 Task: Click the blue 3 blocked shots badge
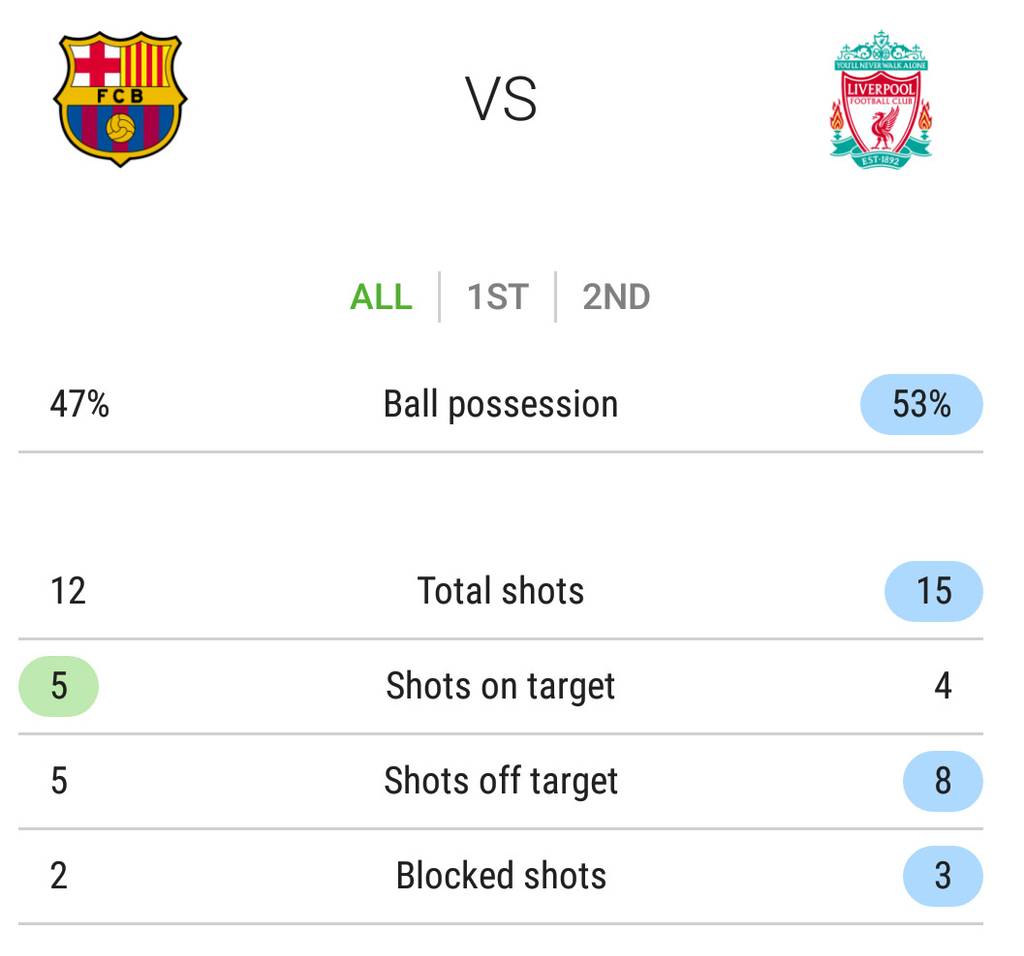[x=942, y=876]
